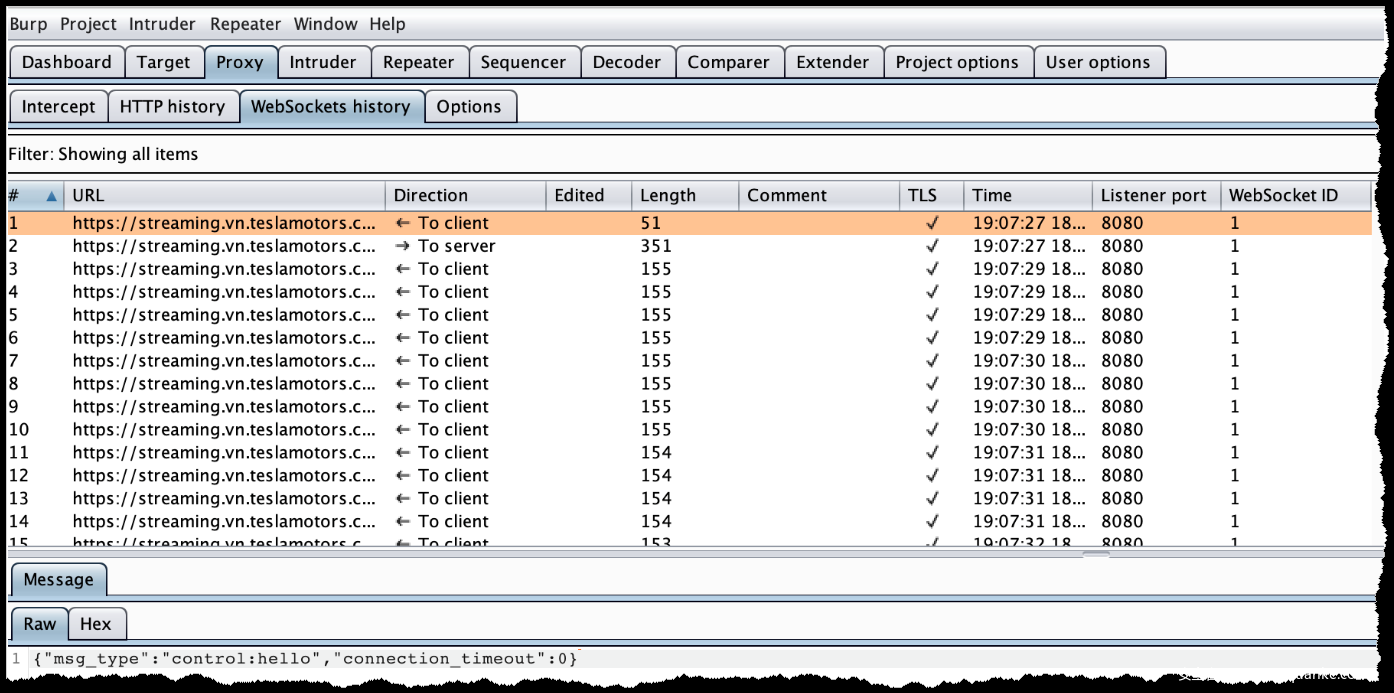Viewport: 1394px width, 693px height.
Task: Select the Intercept sub-tab
Action: 58,107
